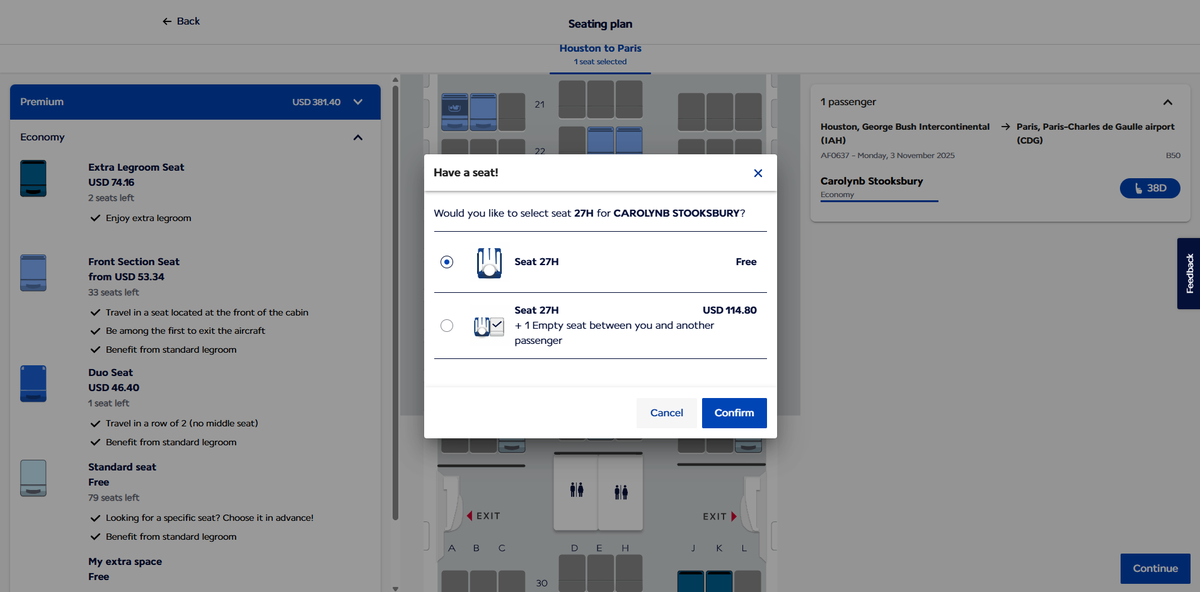Click the Duo Seat legend icon
Screen dimensions: 1200x592
(33, 383)
